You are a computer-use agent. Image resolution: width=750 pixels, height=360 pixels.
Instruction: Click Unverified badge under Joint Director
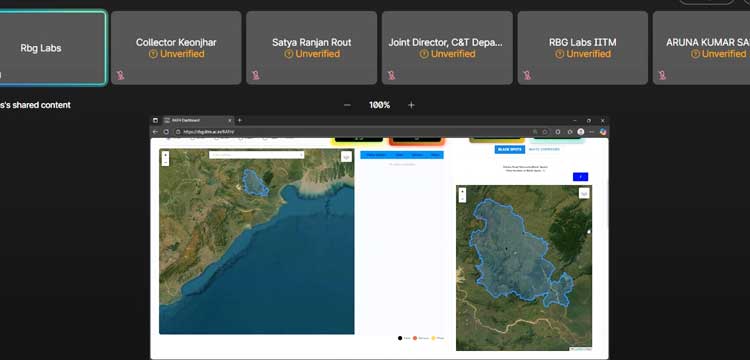point(447,54)
